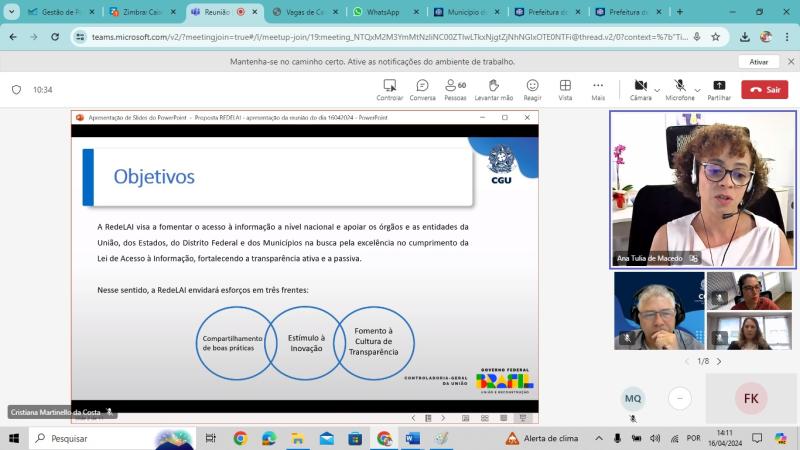Click the FK participant avatar
Screen dimensions: 800x450
coord(751,398)
